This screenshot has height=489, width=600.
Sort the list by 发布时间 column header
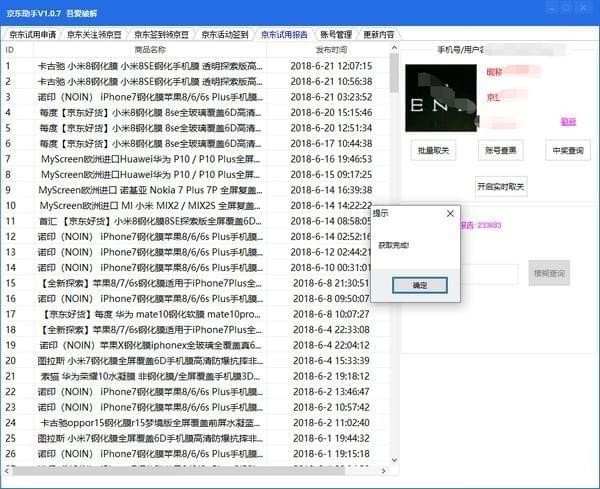(331, 49)
